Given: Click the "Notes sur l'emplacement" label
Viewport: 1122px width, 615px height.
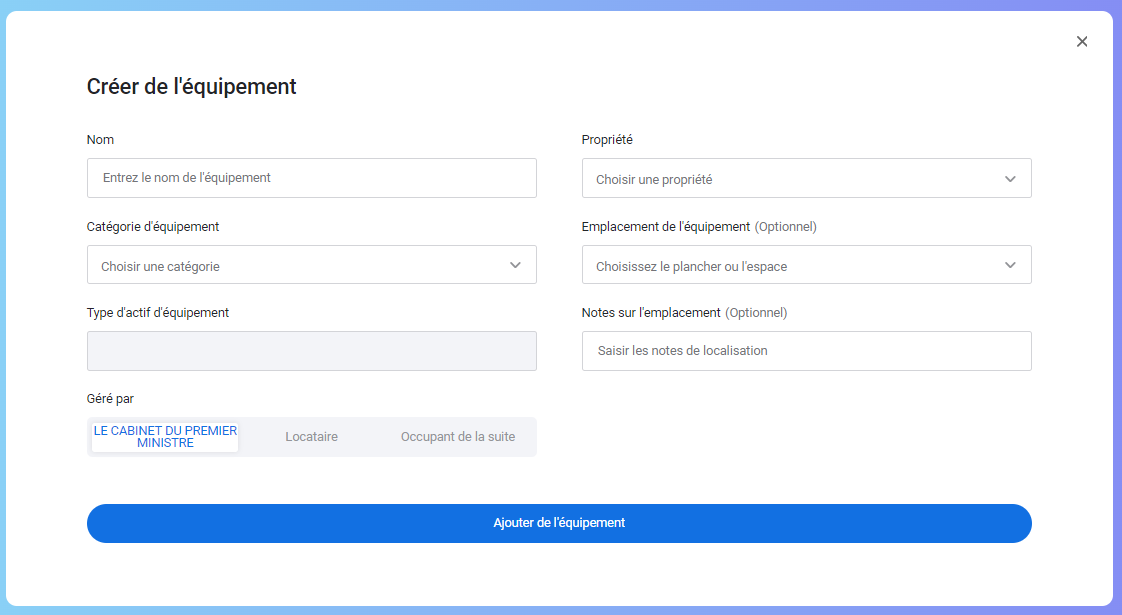Looking at the screenshot, I should tap(651, 313).
